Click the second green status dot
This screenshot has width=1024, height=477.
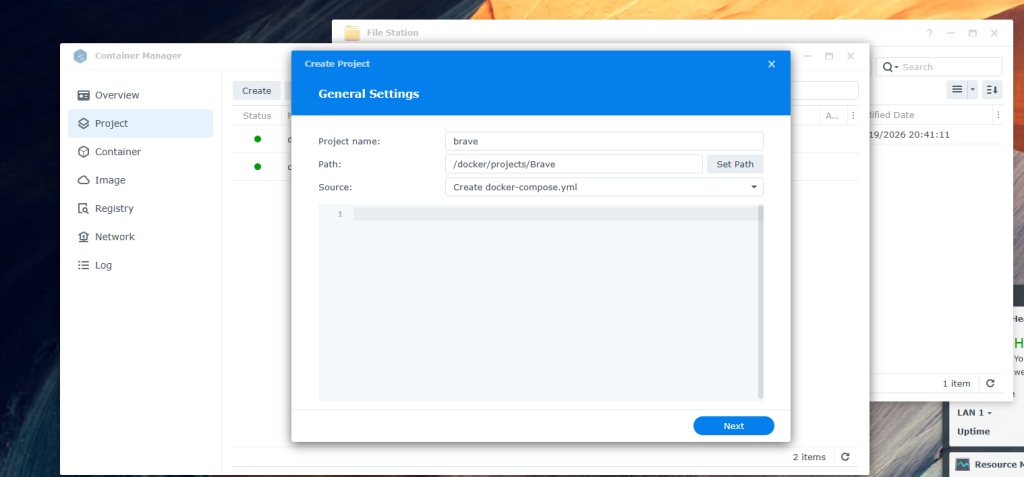click(x=257, y=167)
